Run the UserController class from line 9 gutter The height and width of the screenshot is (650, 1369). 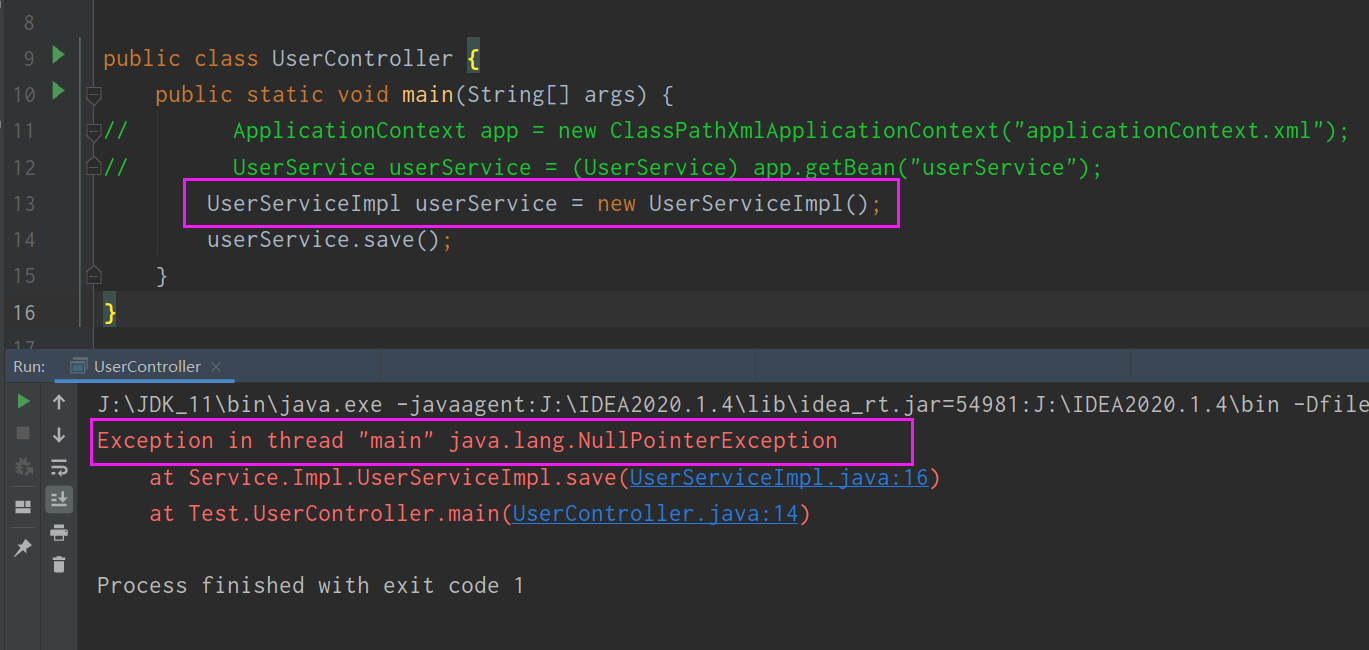click(58, 55)
